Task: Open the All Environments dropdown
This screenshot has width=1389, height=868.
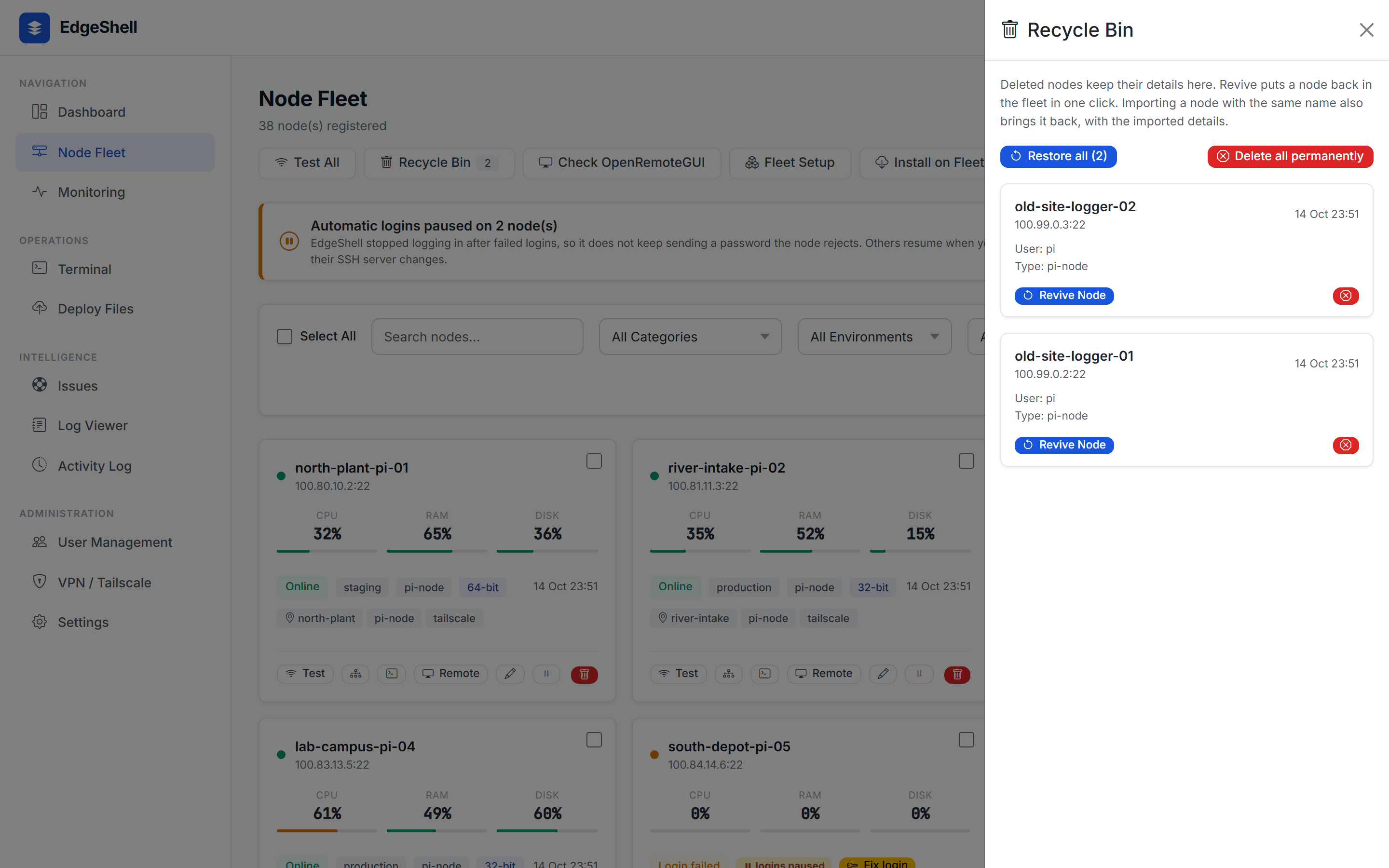Action: [874, 337]
